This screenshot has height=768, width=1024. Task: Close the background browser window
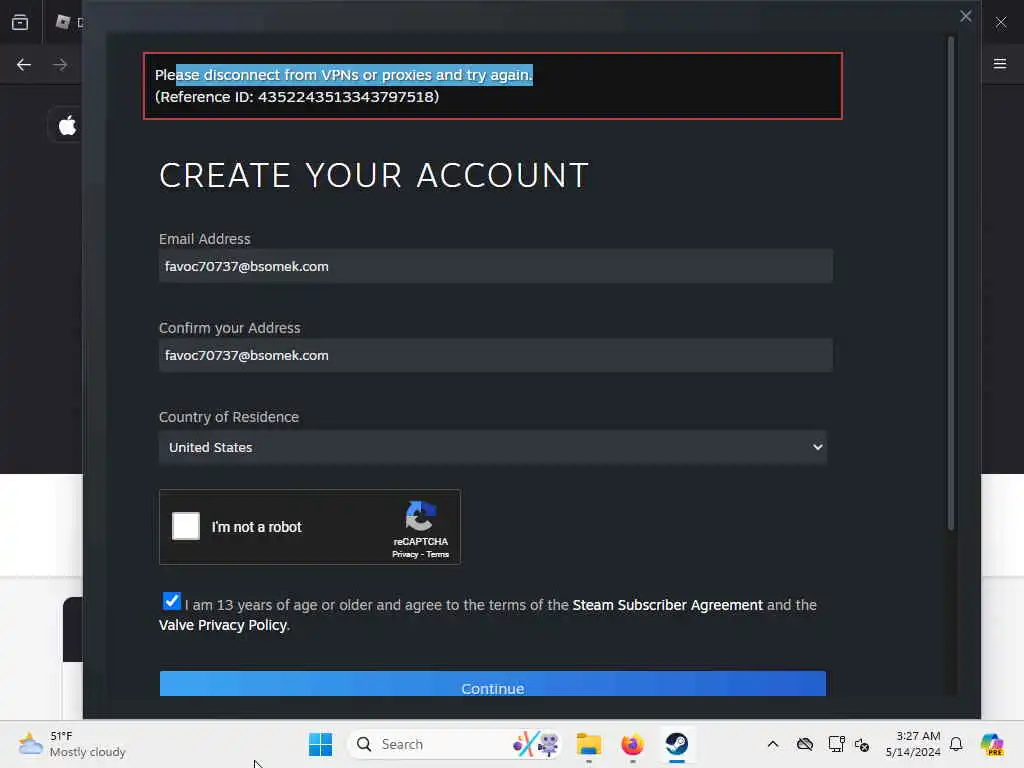tap(1000, 22)
